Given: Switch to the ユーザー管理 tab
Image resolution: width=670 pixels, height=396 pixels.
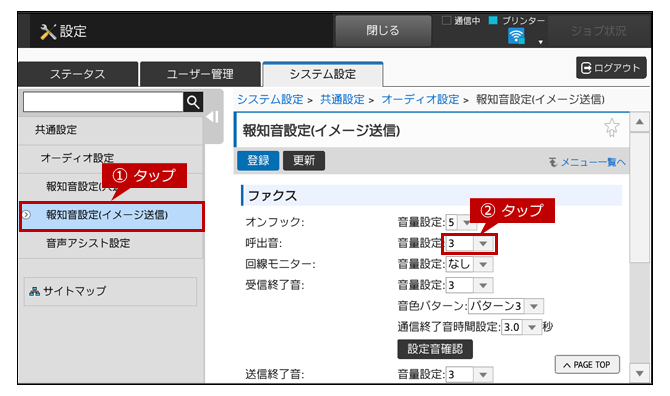Looking at the screenshot, I should pyautogui.click(x=200, y=74).
